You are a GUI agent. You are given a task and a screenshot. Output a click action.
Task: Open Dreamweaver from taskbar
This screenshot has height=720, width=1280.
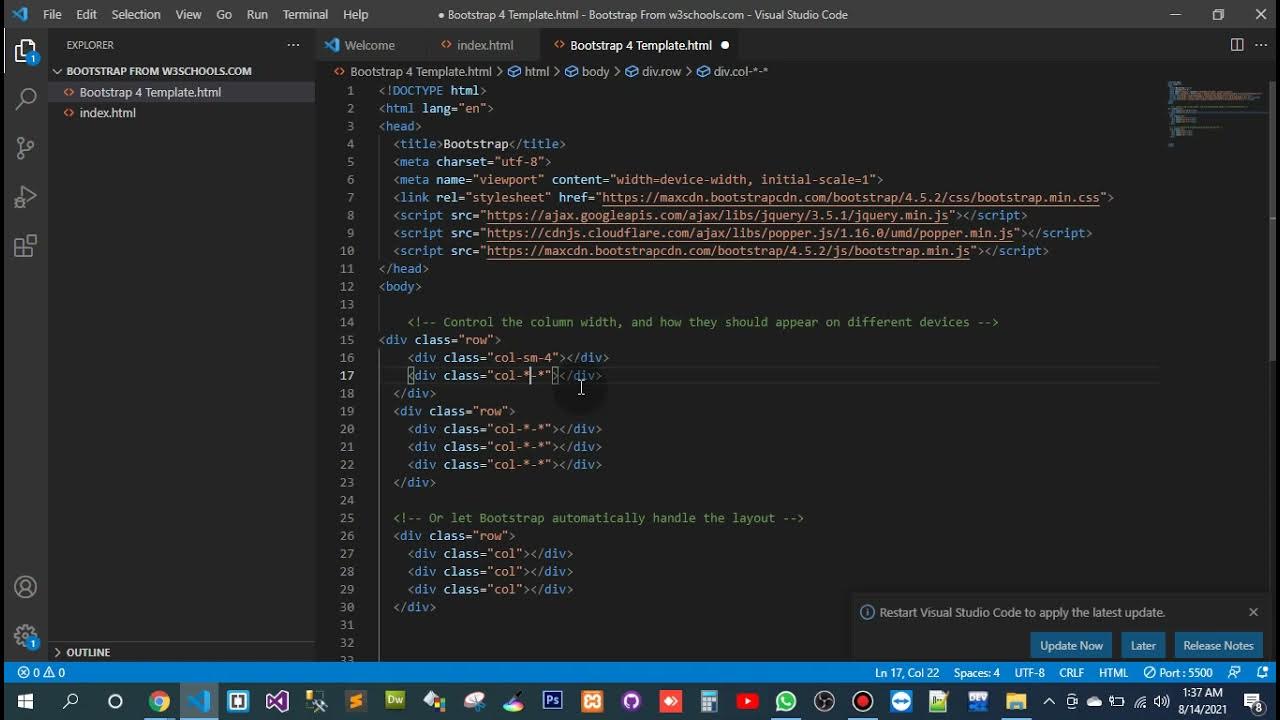point(395,701)
